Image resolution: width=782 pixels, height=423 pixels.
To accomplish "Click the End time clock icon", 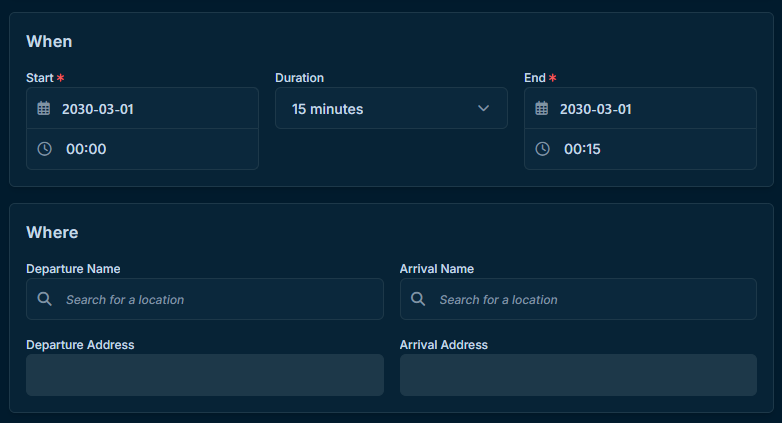I will (543, 149).
